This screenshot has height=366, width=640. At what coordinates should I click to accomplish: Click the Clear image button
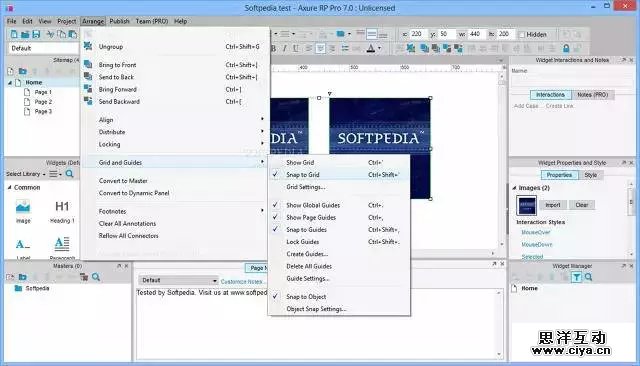point(582,205)
